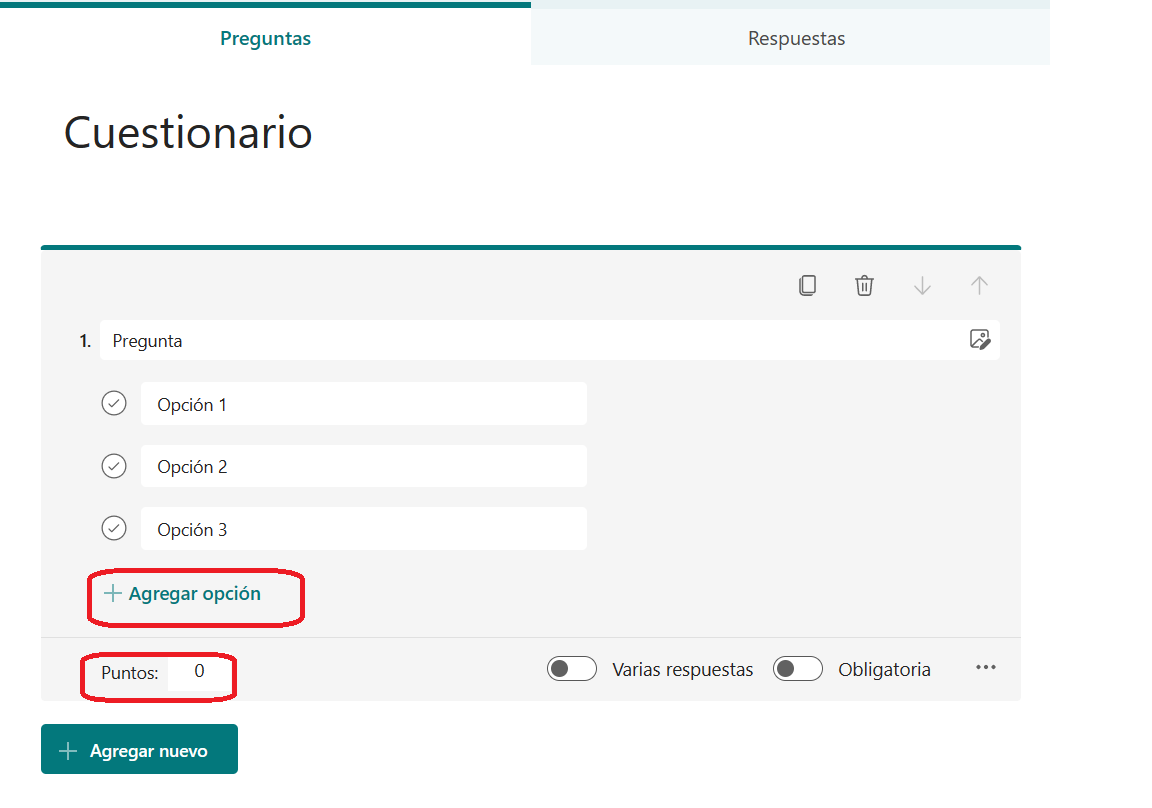This screenshot has height=808, width=1152.
Task: Mark Opción 2 as correct answer
Action: point(114,466)
